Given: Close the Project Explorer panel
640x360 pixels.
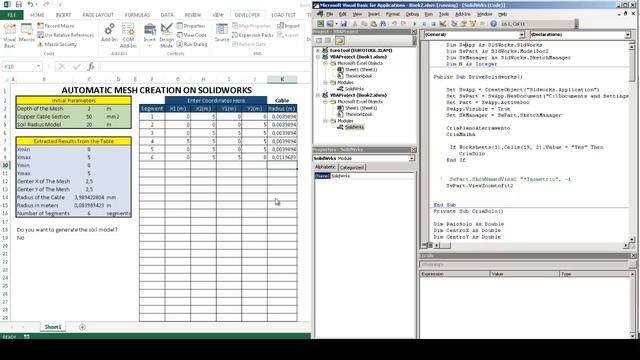Looking at the screenshot, I should click(413, 32).
